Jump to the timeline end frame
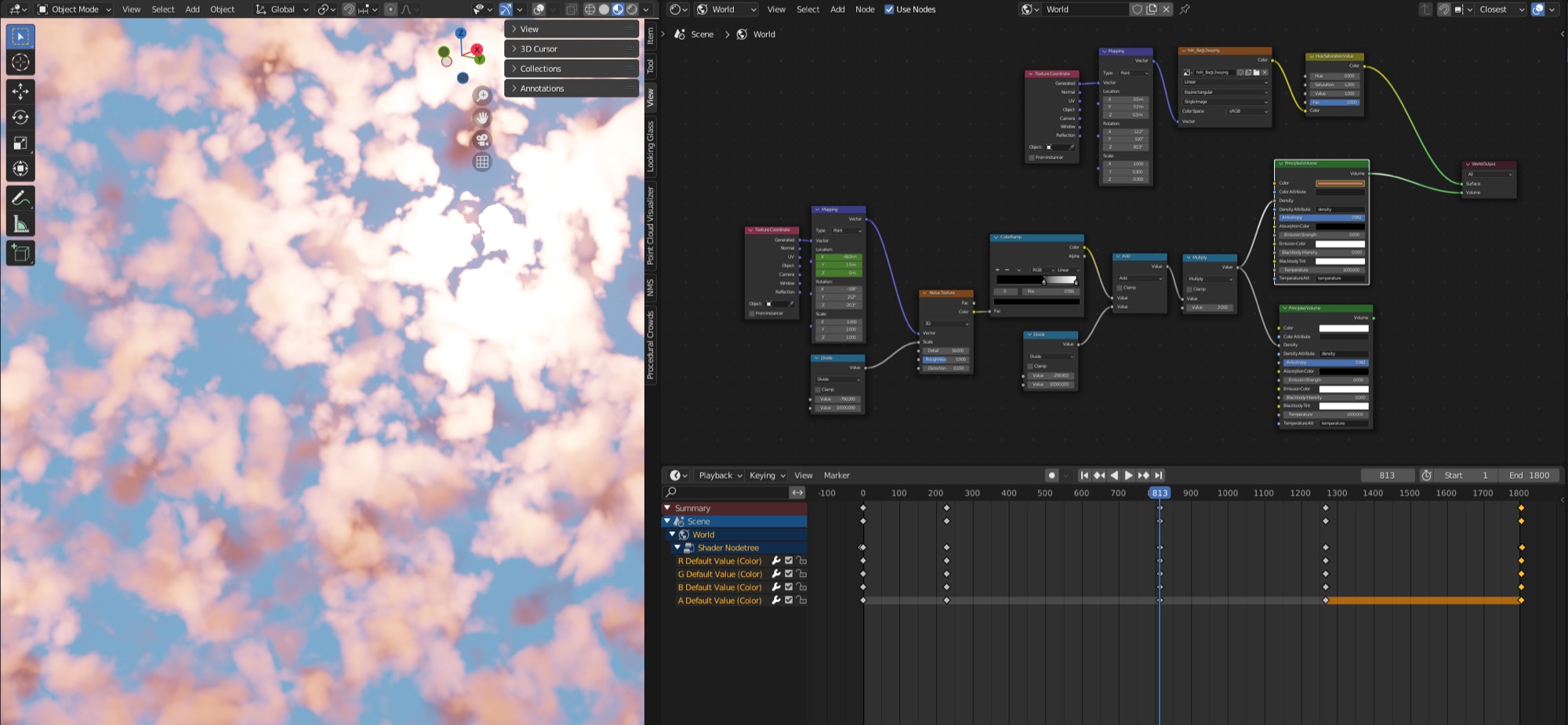The height and width of the screenshot is (725, 1568). 1159,476
